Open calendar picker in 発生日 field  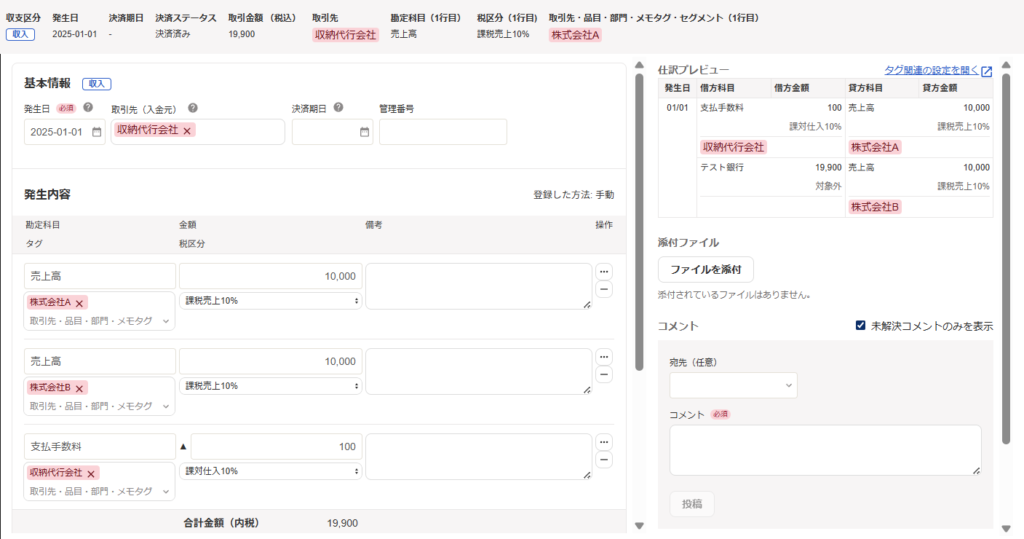(97, 132)
